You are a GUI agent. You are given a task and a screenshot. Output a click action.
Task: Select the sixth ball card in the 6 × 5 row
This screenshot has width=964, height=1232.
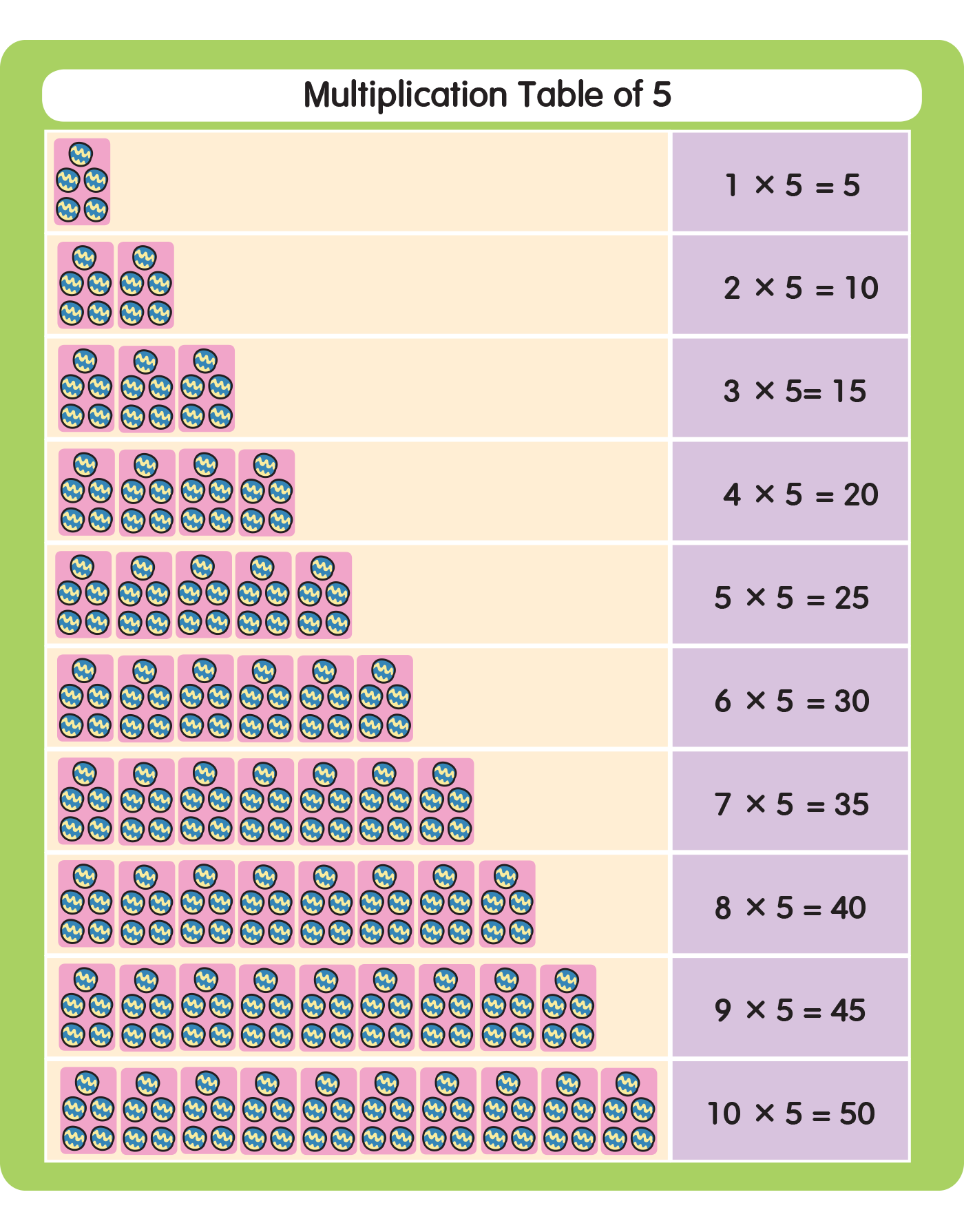(384, 698)
